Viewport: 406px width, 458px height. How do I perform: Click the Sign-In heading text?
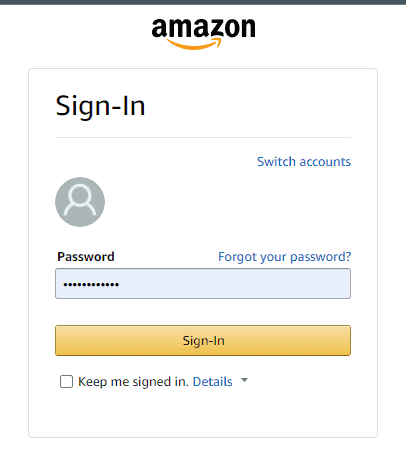[100, 106]
